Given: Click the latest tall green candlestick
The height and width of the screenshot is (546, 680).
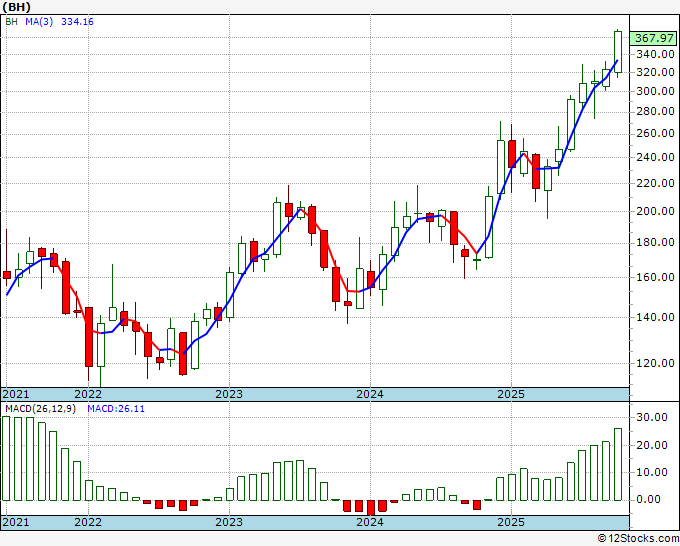Looking at the screenshot, I should point(618,52).
